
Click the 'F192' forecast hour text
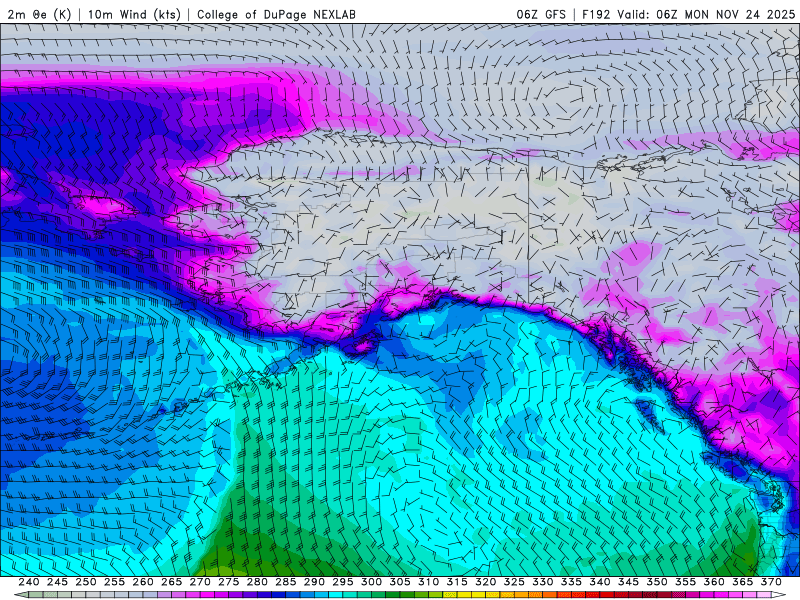pyautogui.click(x=596, y=14)
